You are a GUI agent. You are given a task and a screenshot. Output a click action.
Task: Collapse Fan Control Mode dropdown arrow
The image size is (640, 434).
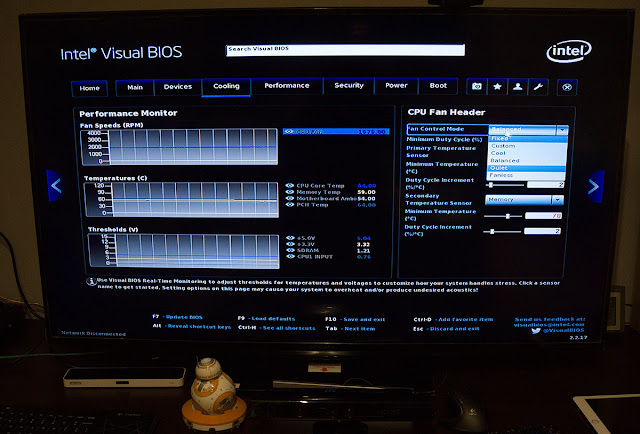pyautogui.click(x=562, y=130)
